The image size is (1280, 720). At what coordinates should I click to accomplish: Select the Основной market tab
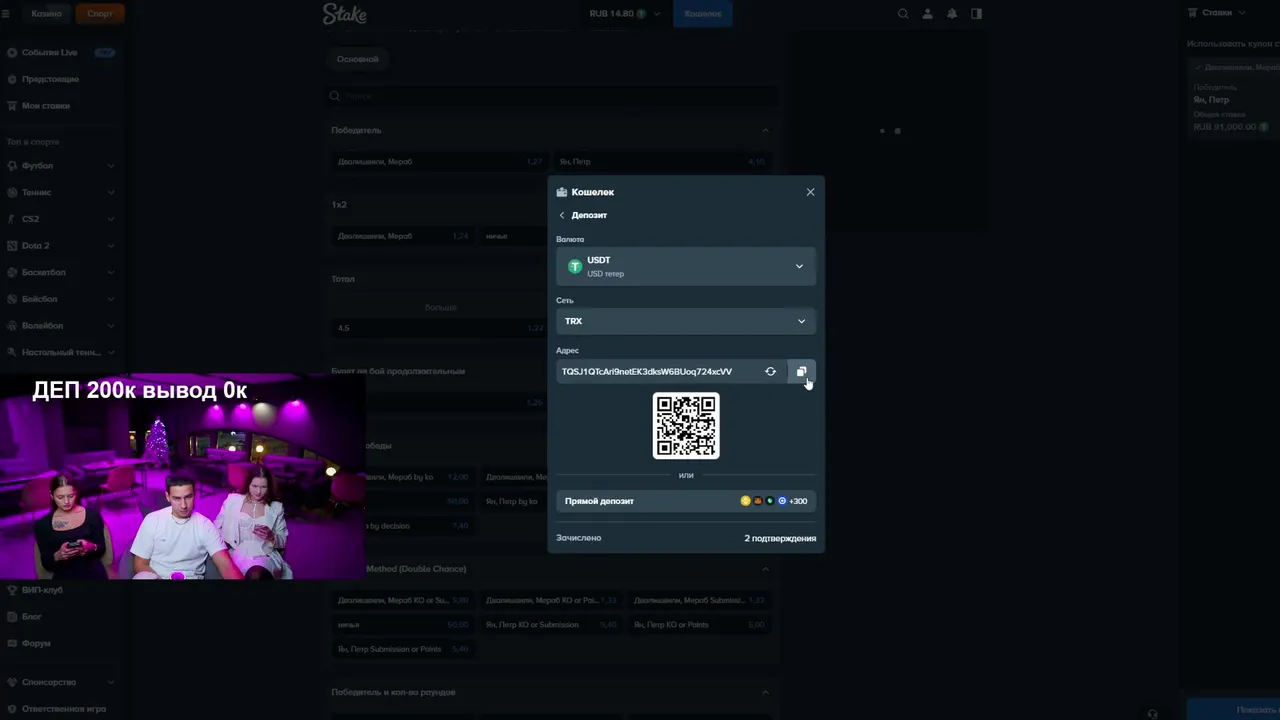[x=357, y=59]
